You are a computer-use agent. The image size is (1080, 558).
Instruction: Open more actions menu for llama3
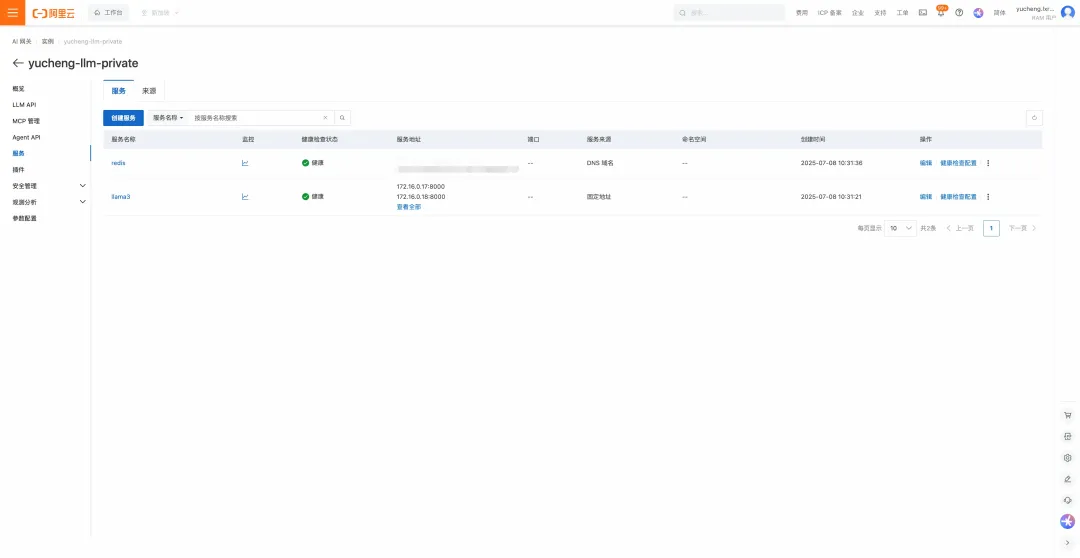pyautogui.click(x=988, y=197)
